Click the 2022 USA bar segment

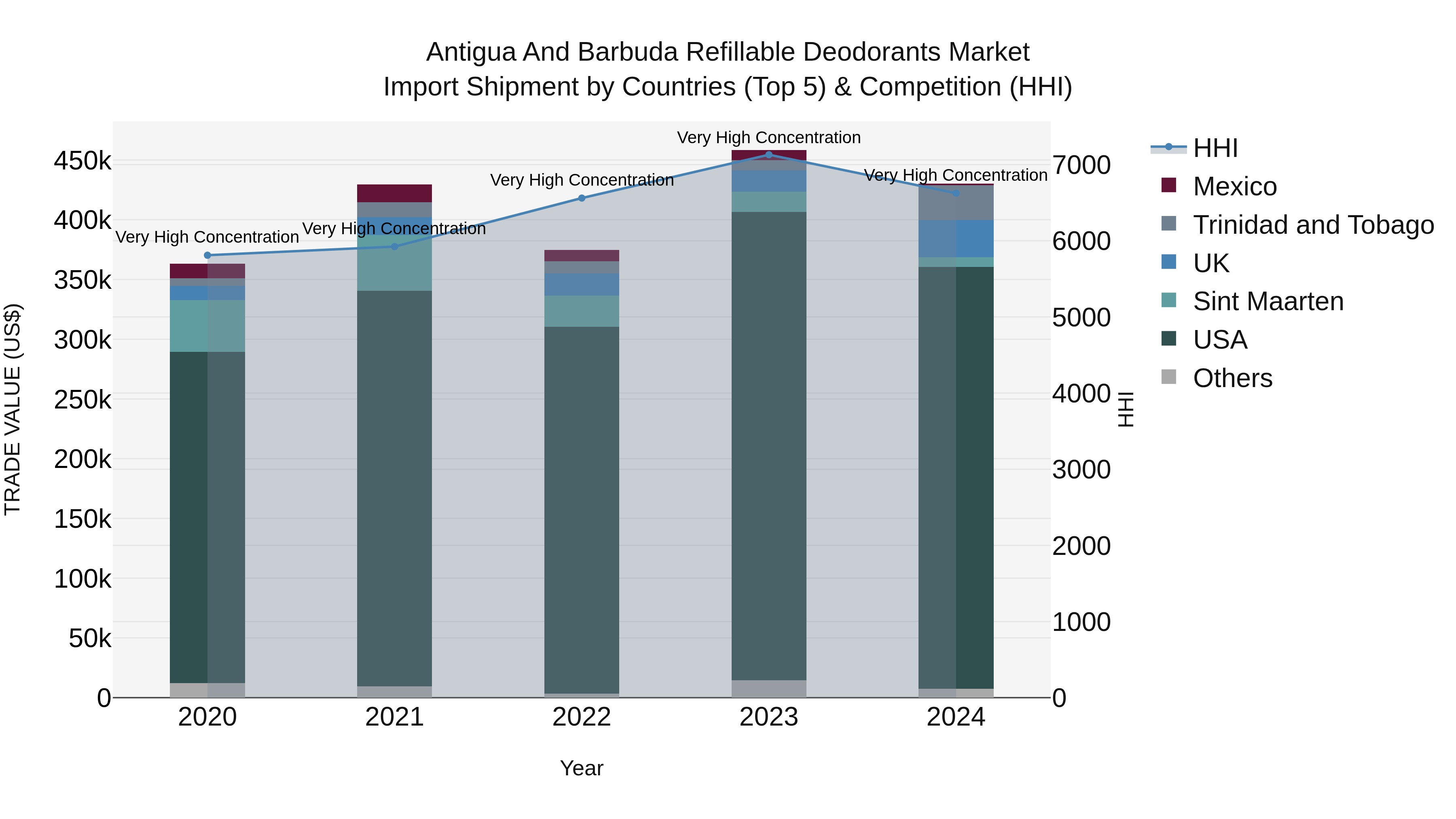click(582, 510)
